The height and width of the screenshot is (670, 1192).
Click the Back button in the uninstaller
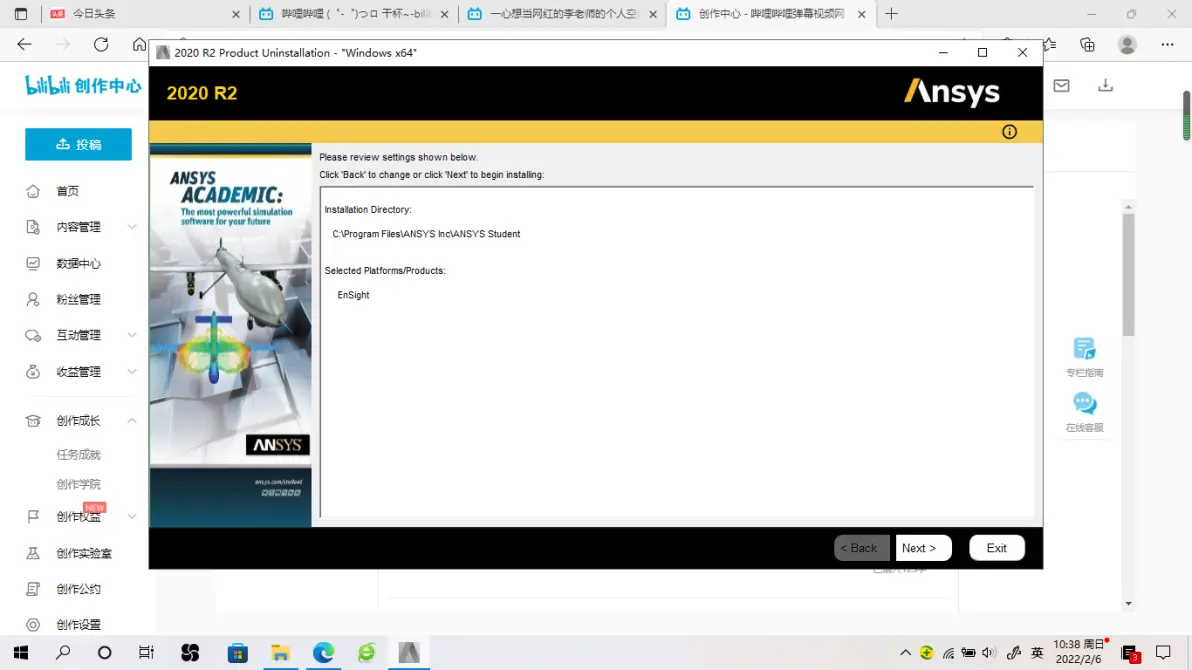[861, 548]
